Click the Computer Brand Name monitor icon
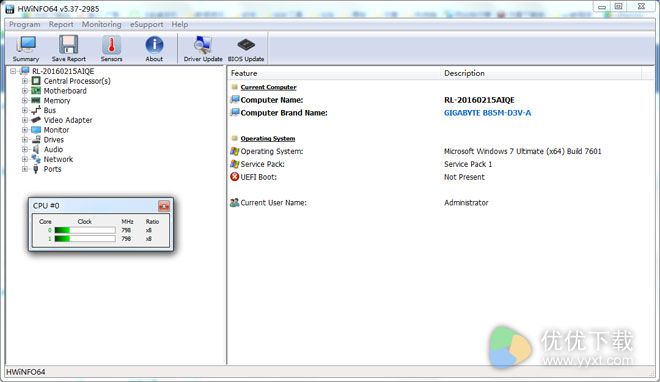Viewport: 660px width, 382px height. point(234,112)
